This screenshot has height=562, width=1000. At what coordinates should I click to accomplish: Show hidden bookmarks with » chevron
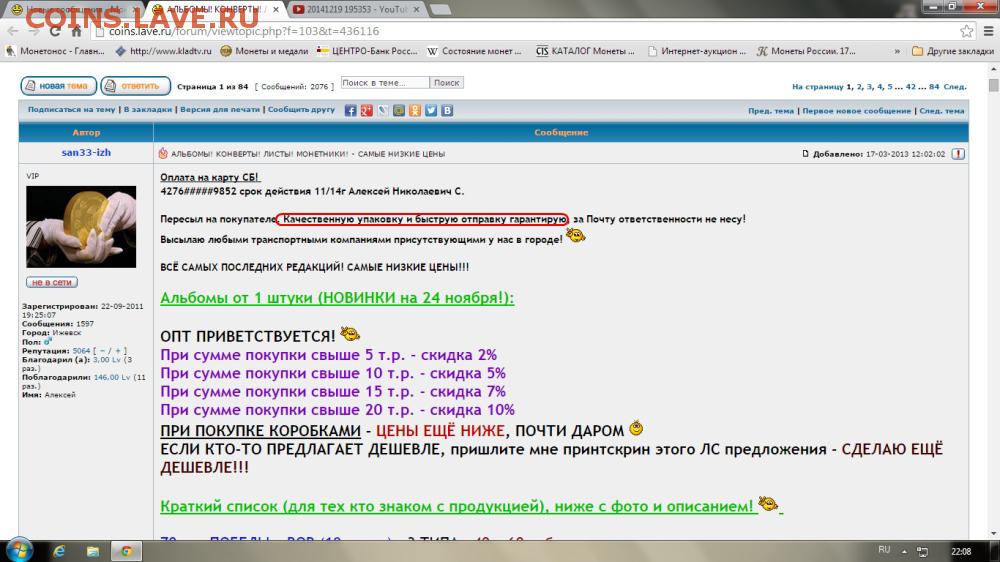click(x=897, y=51)
